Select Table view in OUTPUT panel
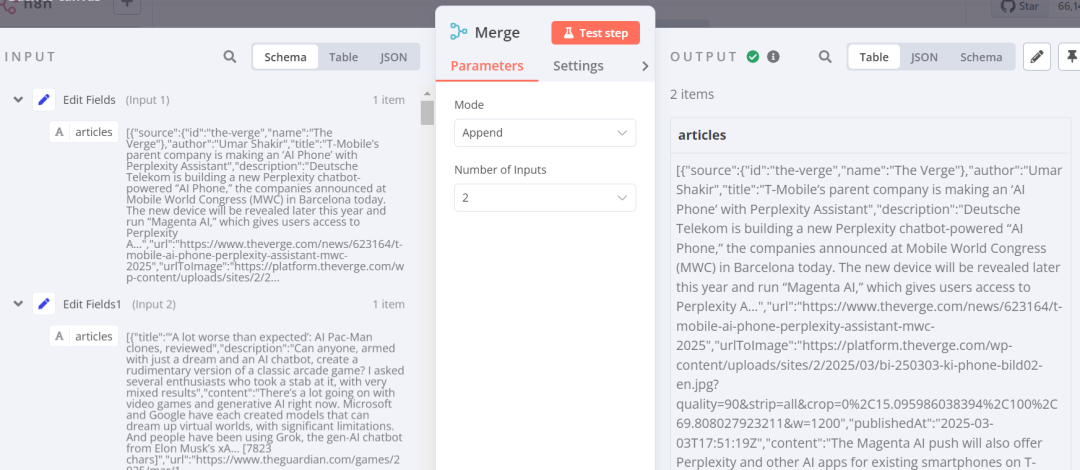 873,57
